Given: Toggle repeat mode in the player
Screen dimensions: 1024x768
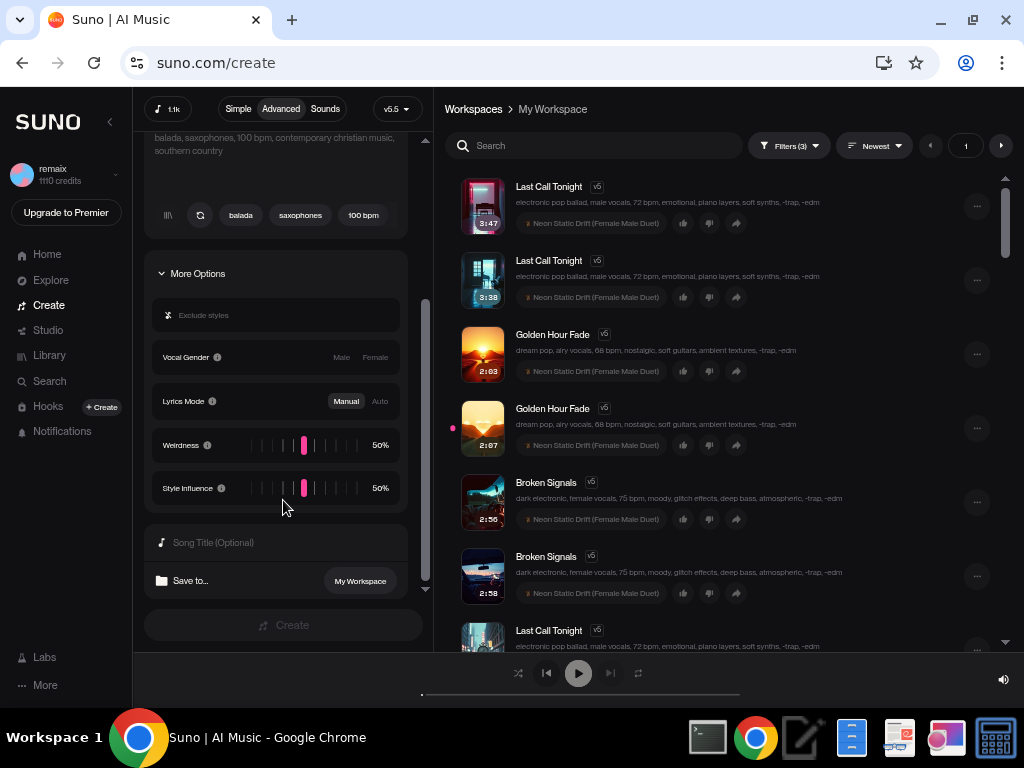Looking at the screenshot, I should click(639, 673).
